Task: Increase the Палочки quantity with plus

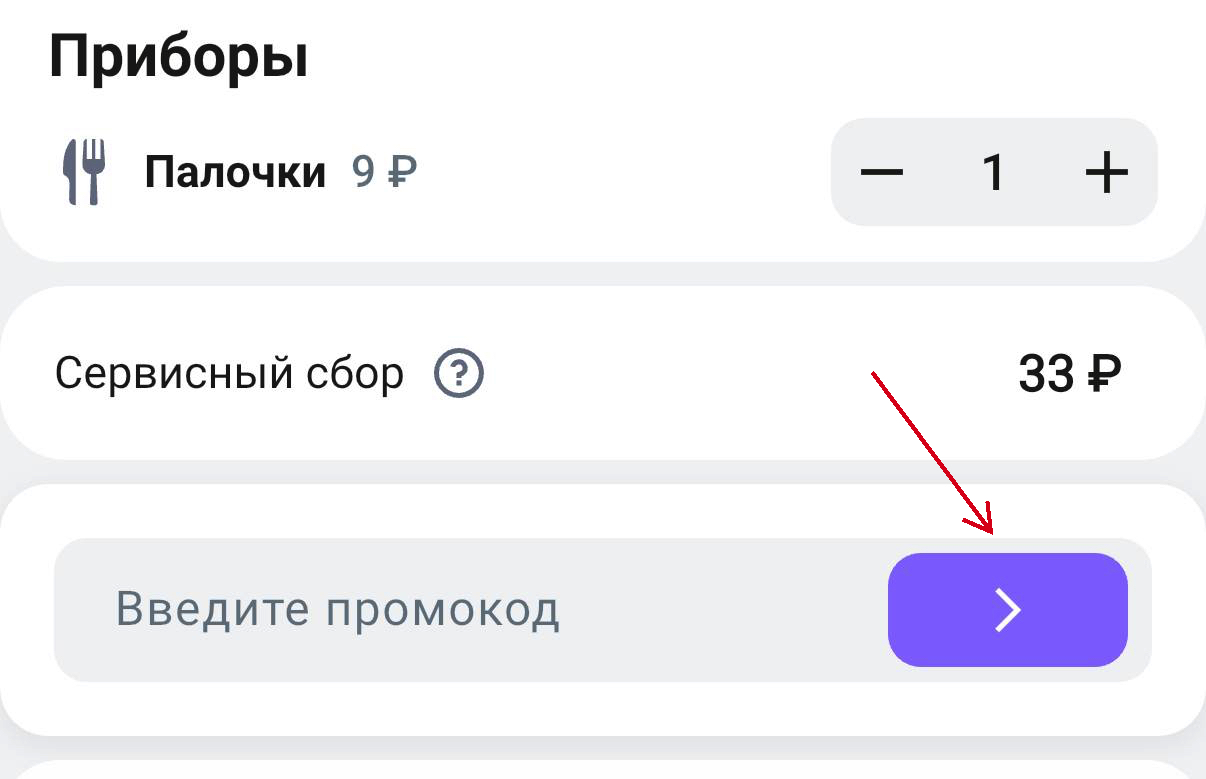Action: (1106, 173)
